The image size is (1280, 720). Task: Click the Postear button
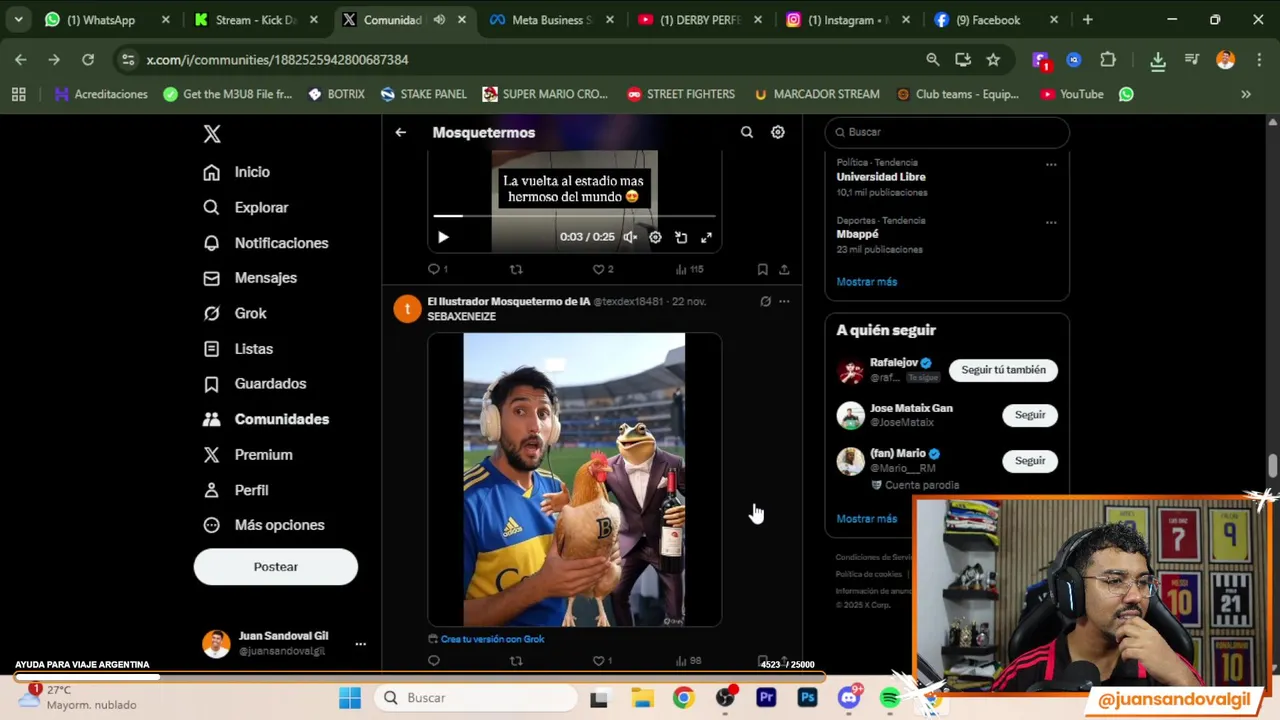275,567
